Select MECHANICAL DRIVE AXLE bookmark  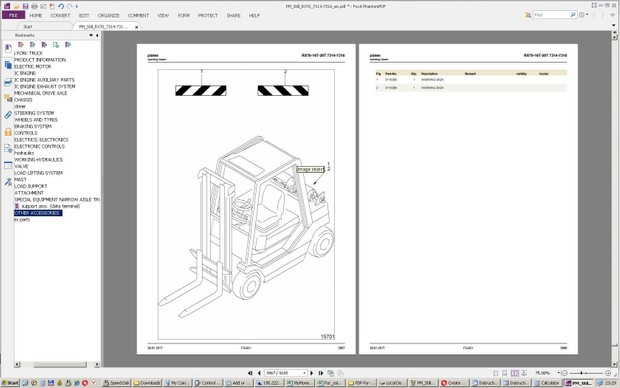40,93
